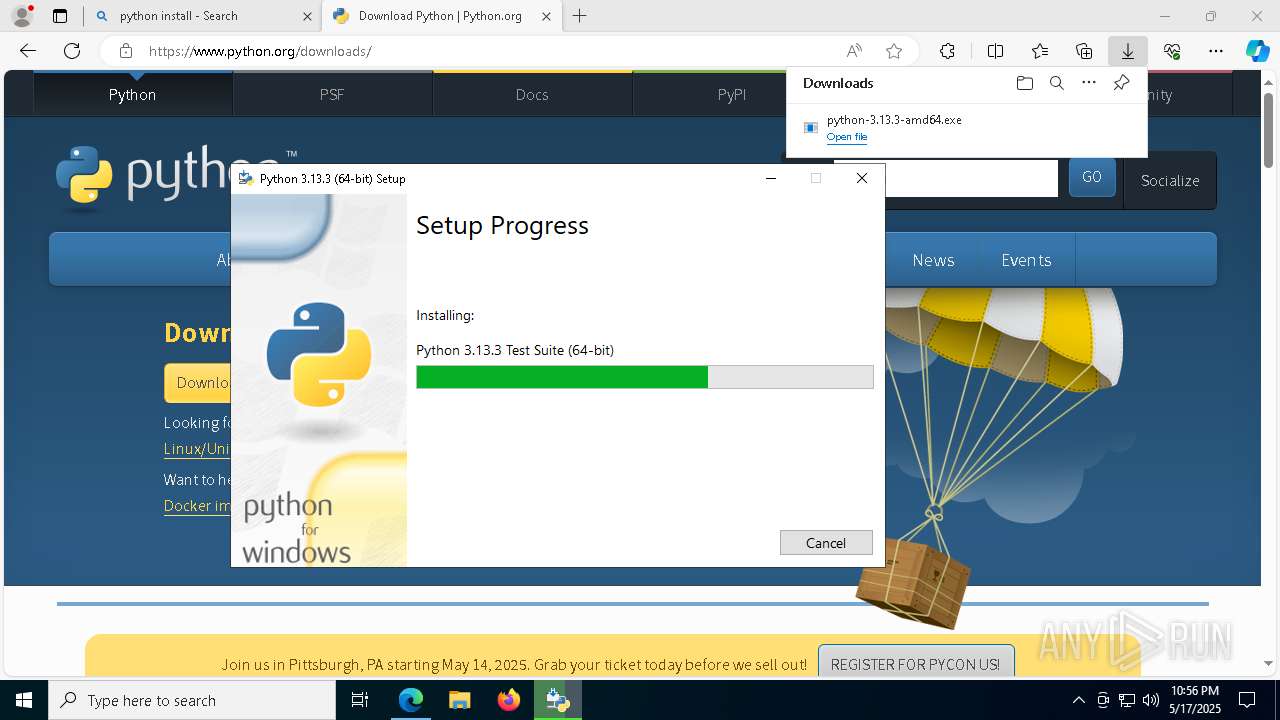This screenshot has width=1280, height=720.
Task: Click the Setup Progress installation bar
Action: click(x=645, y=377)
